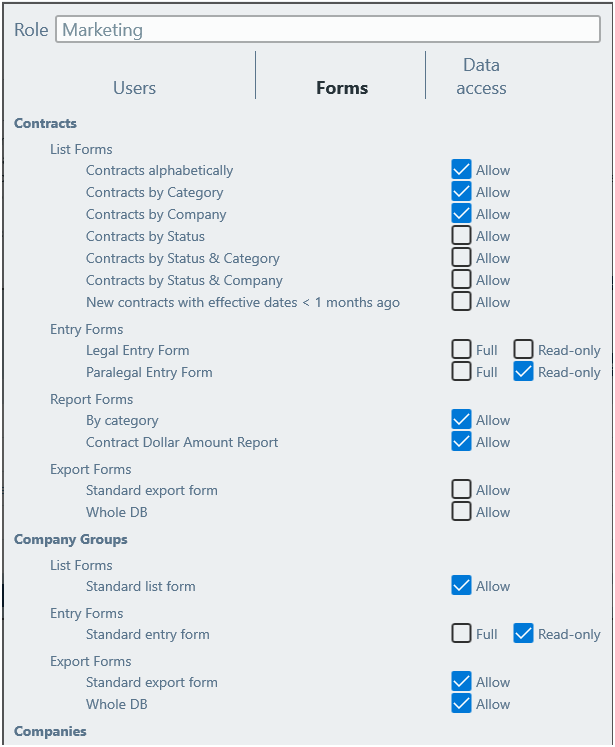615x747 pixels.
Task: Check Allow for Contracts by Status & Category
Action: pos(461,259)
